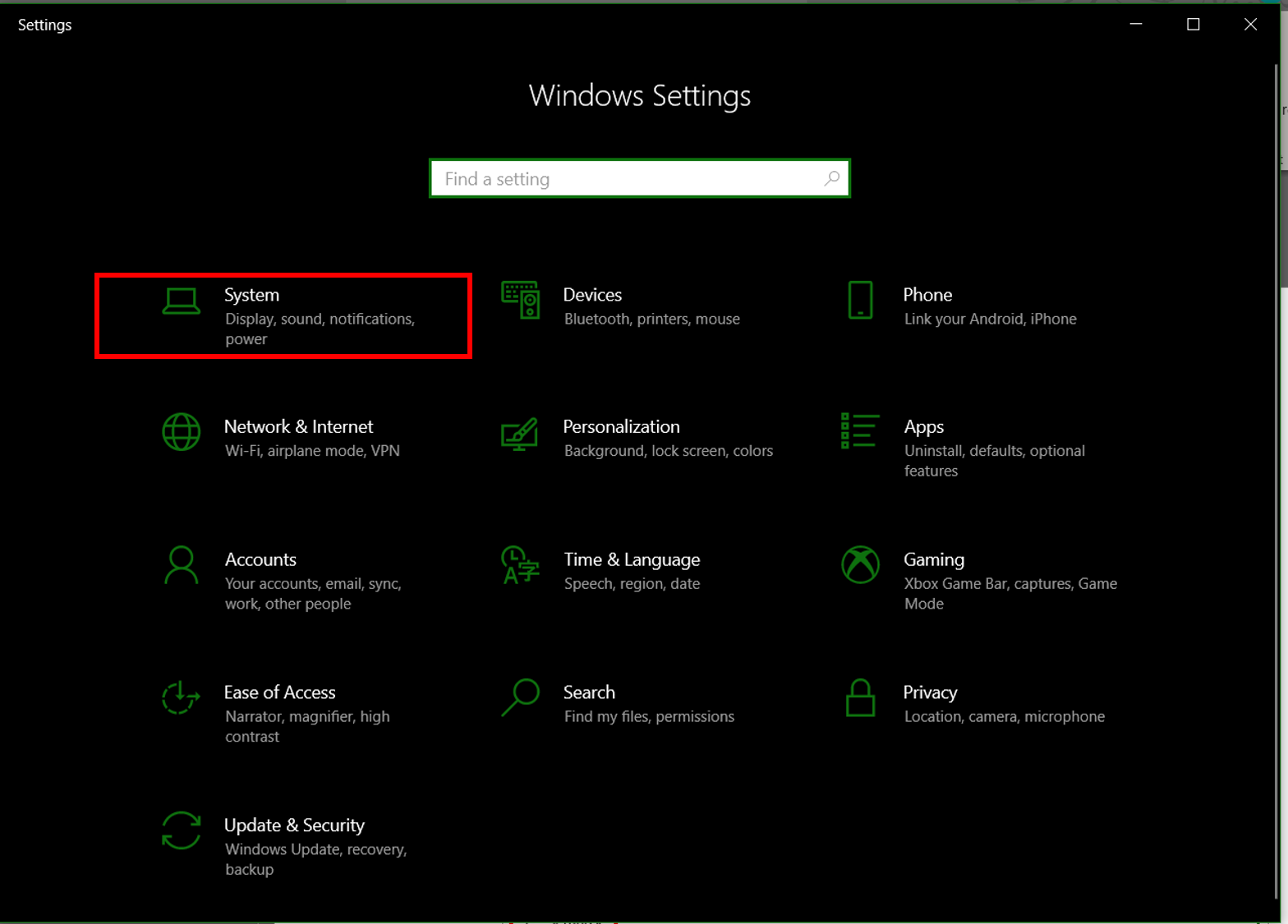1288x924 pixels.
Task: Open the Apps settings title
Action: tap(923, 428)
